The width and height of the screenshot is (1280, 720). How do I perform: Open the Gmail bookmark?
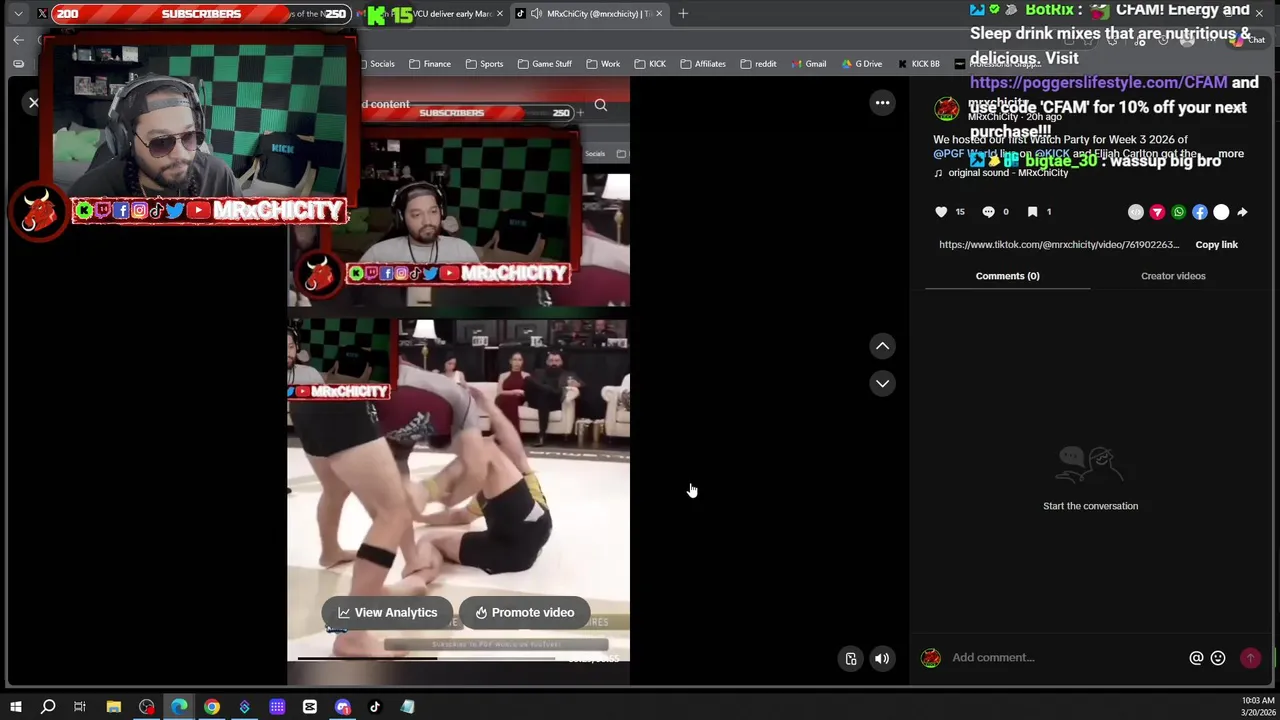808,64
